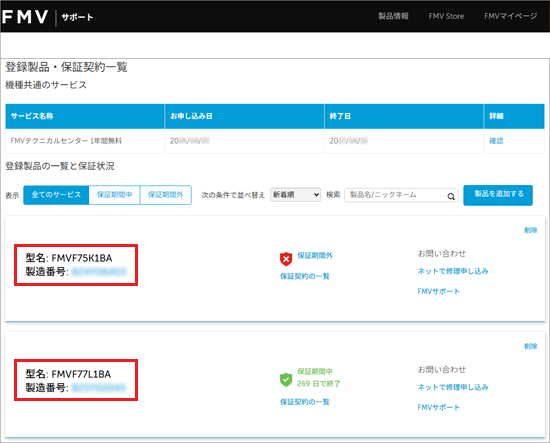Viewport: 550px width, 443px height.
Task: Click the サポート header label
Action: tap(77, 17)
